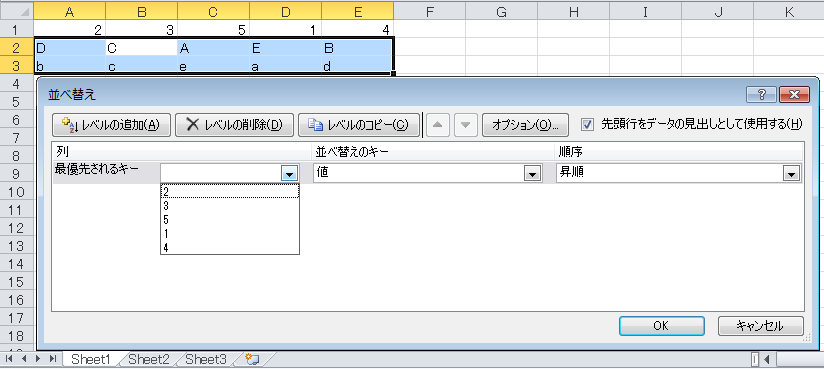Insert a new worksheet via tab icon
This screenshot has height=369, width=824.
252,360
